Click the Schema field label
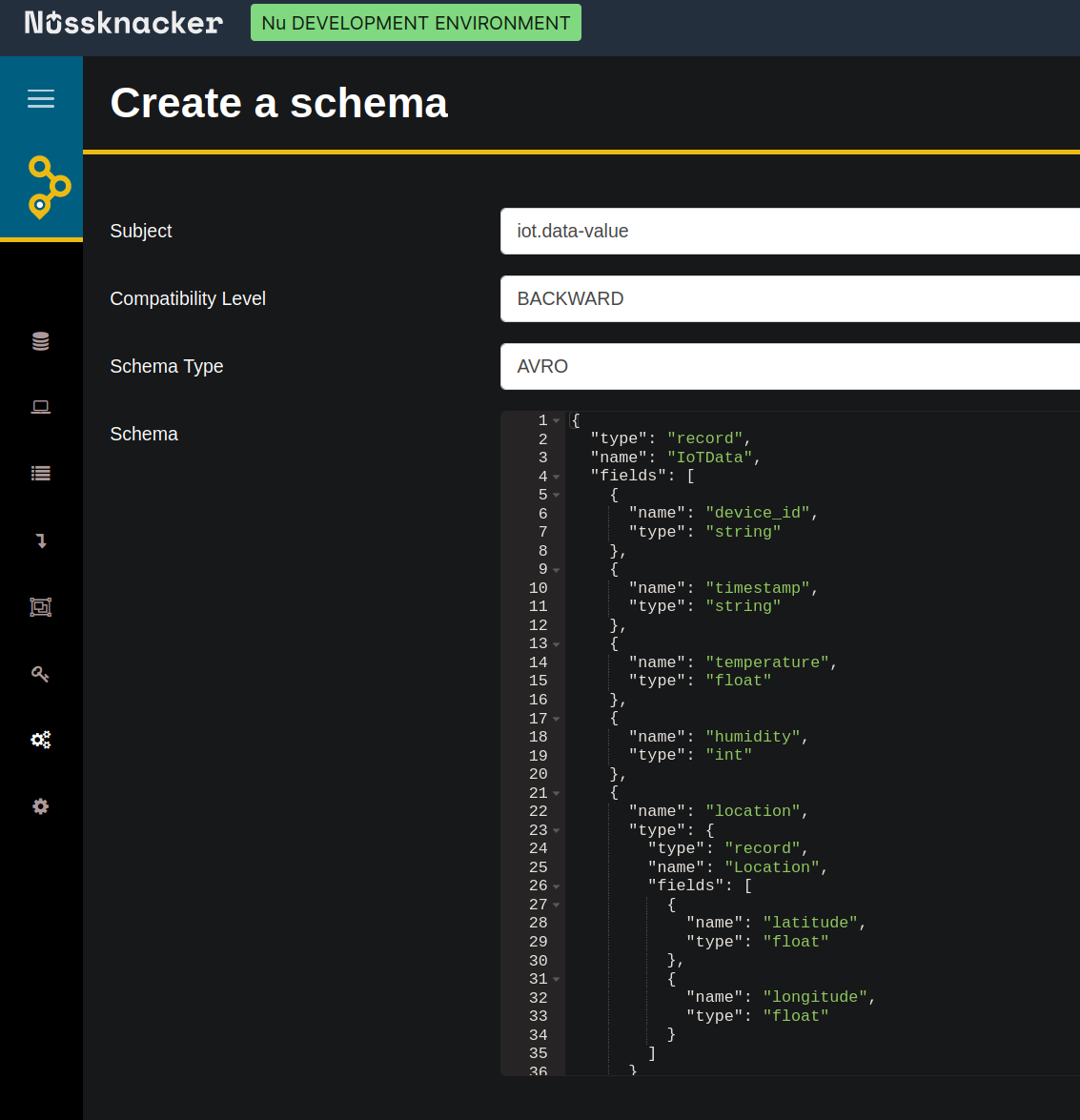Image resolution: width=1080 pixels, height=1120 pixels. [x=144, y=434]
